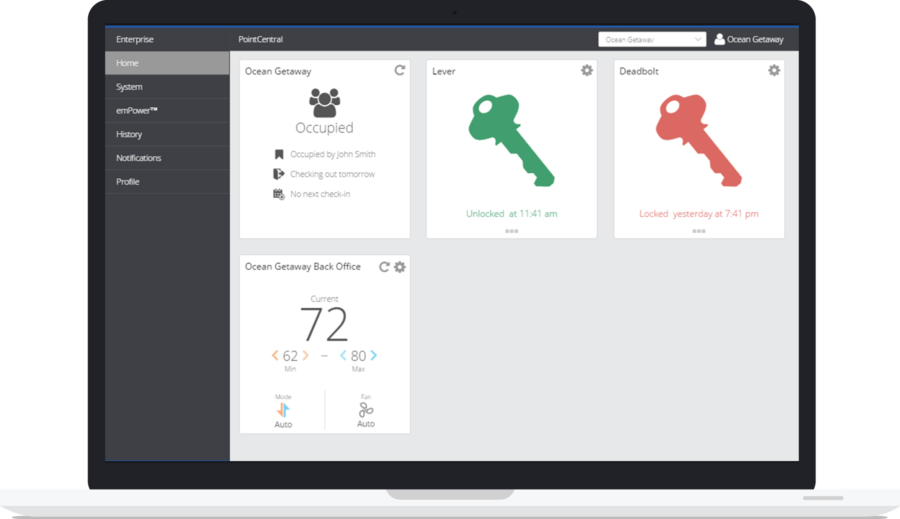Click the check-out icon beside Checking out tomorrow

pyautogui.click(x=278, y=174)
